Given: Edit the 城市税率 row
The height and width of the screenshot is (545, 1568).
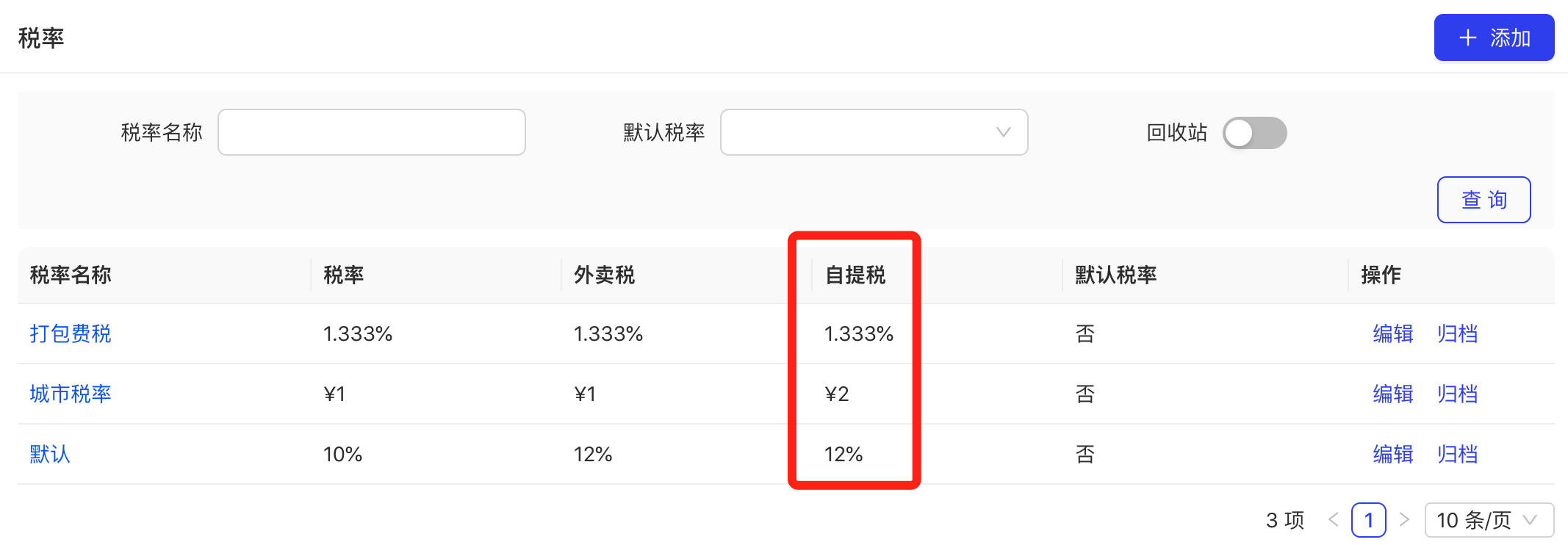Looking at the screenshot, I should tap(1393, 394).
